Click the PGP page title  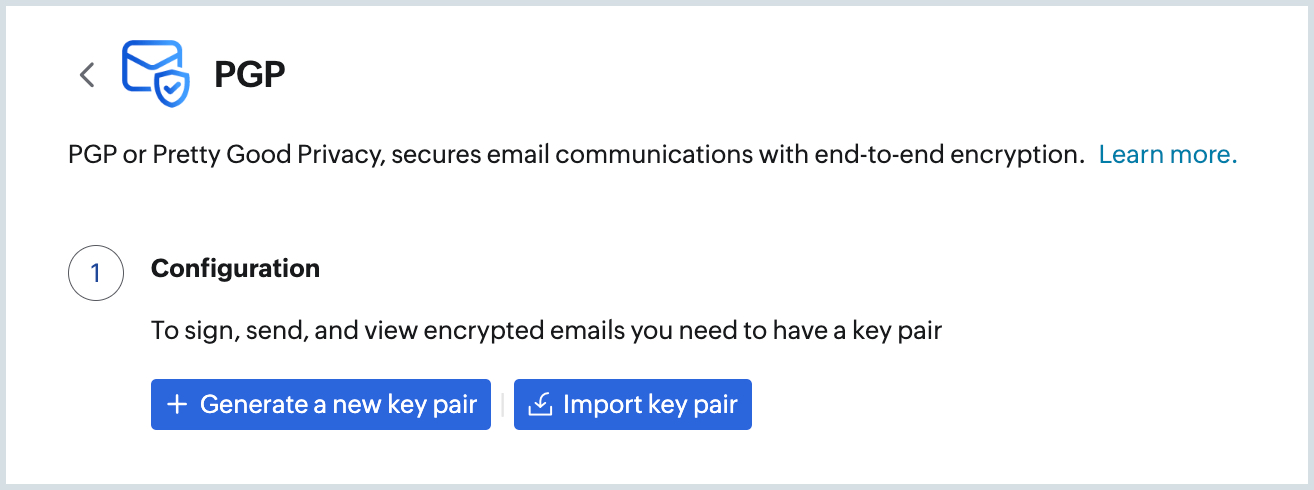(250, 75)
